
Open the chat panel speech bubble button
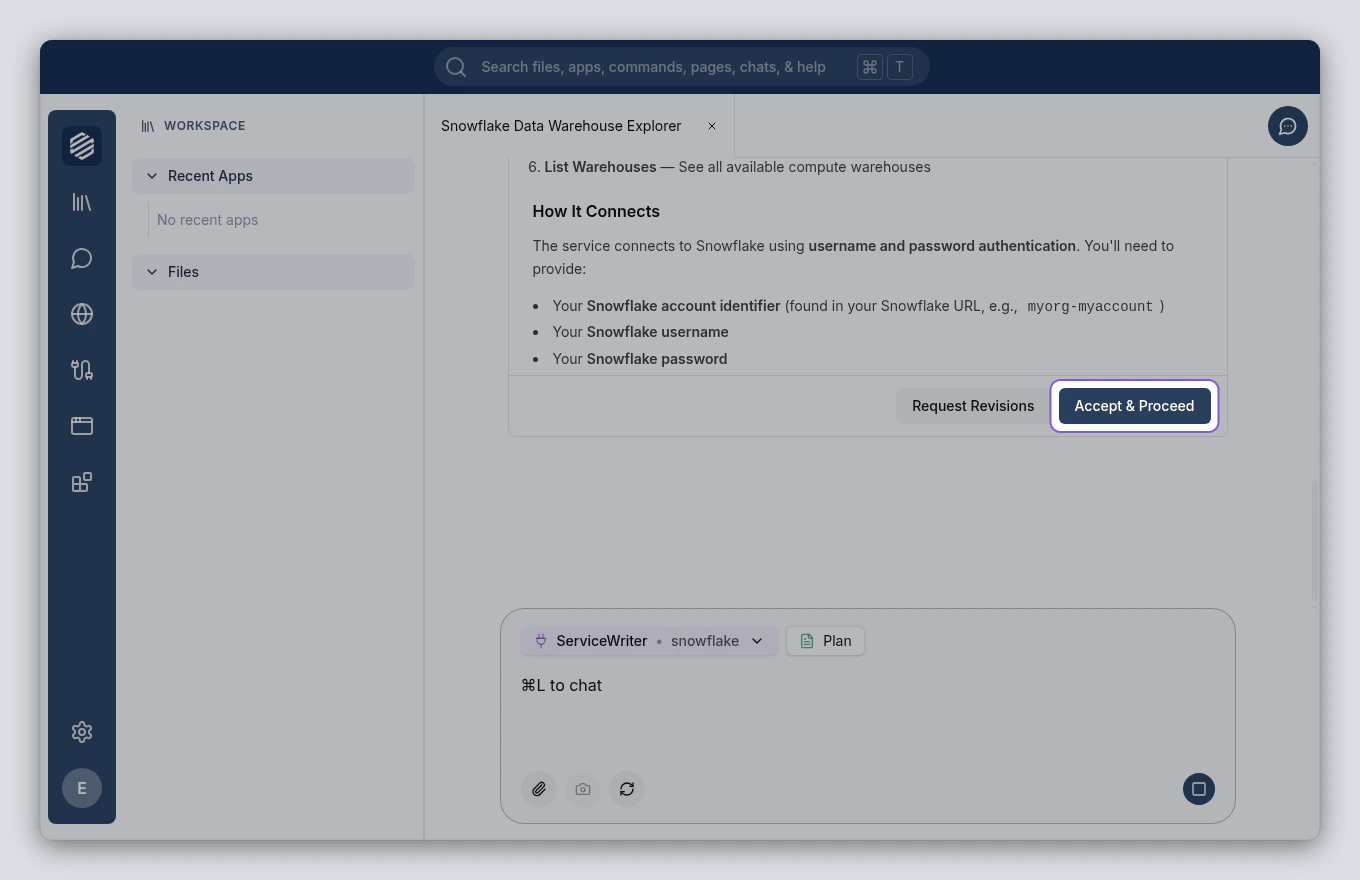(x=1288, y=126)
